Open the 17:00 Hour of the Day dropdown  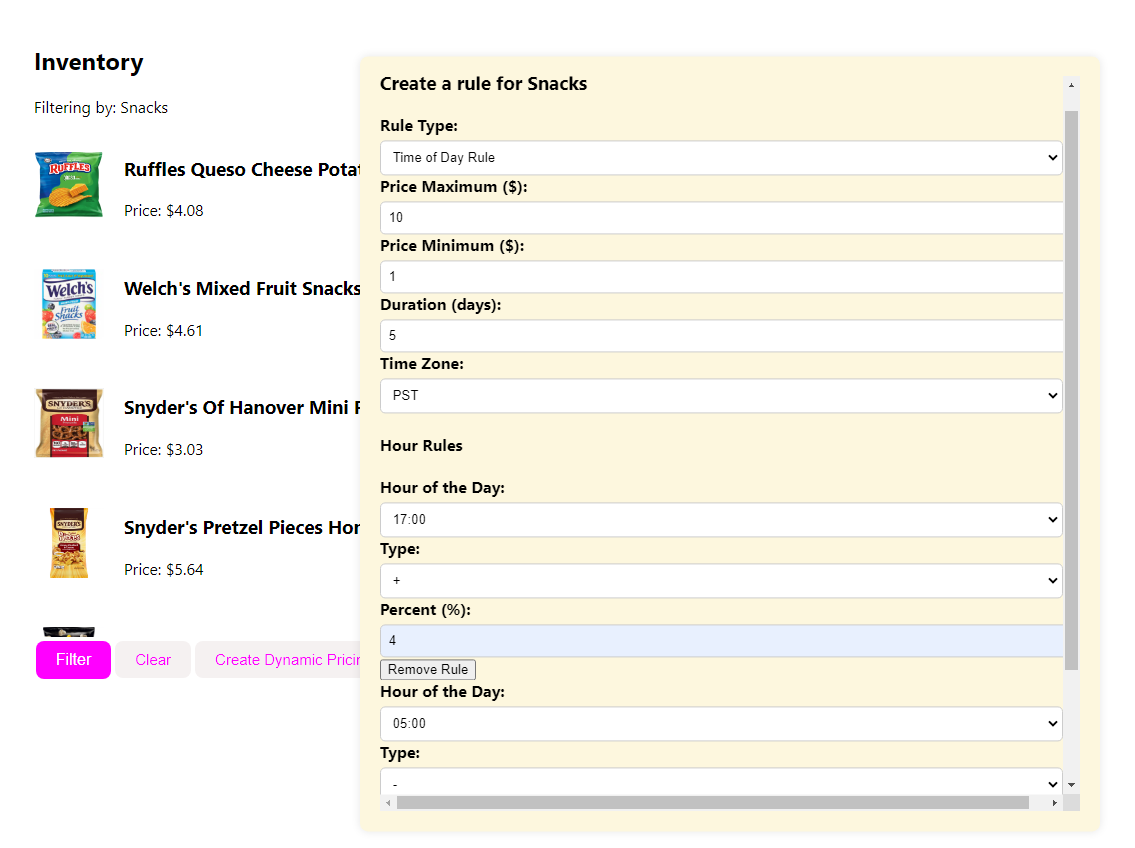point(721,520)
